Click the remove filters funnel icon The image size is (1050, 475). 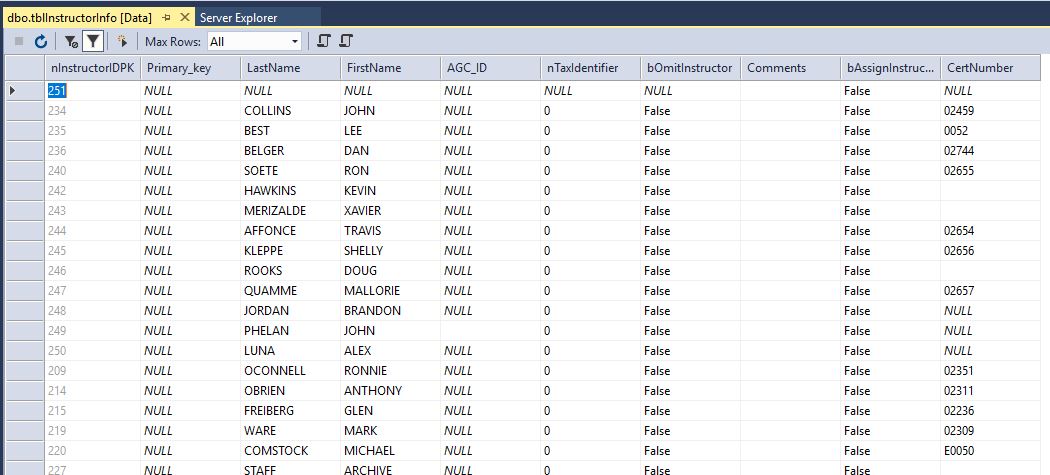[x=70, y=42]
